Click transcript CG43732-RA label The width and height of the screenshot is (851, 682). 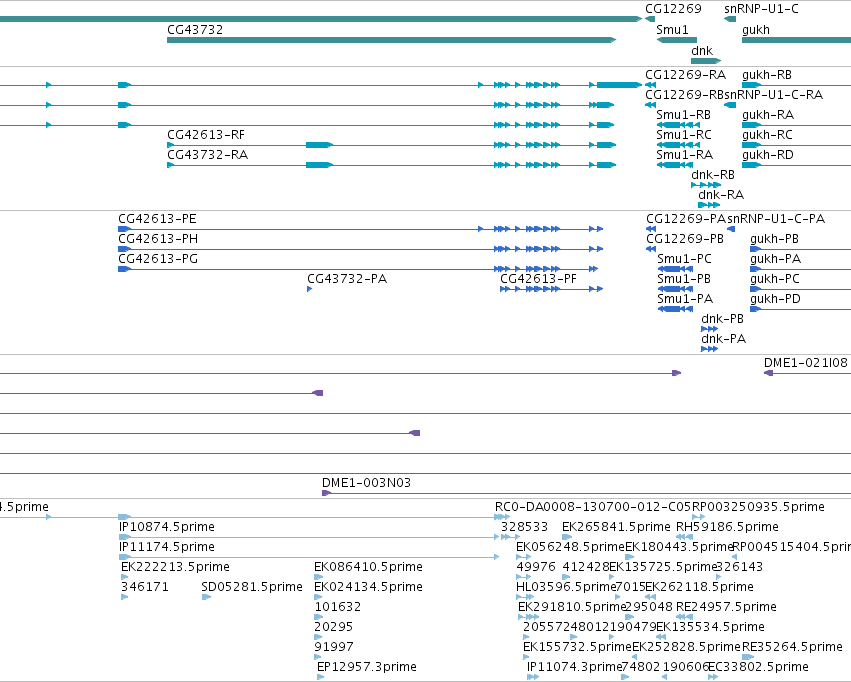click(x=207, y=155)
